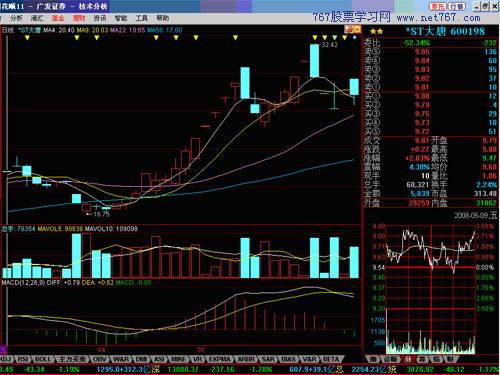Click the 日线 period label on chart
The width and height of the screenshot is (500, 375).
pos(8,30)
